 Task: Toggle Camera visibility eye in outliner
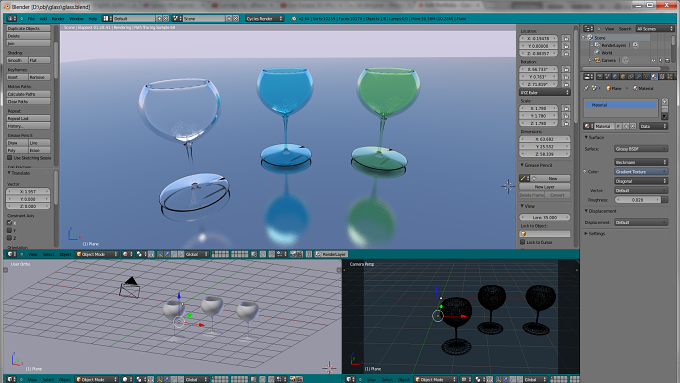point(653,60)
